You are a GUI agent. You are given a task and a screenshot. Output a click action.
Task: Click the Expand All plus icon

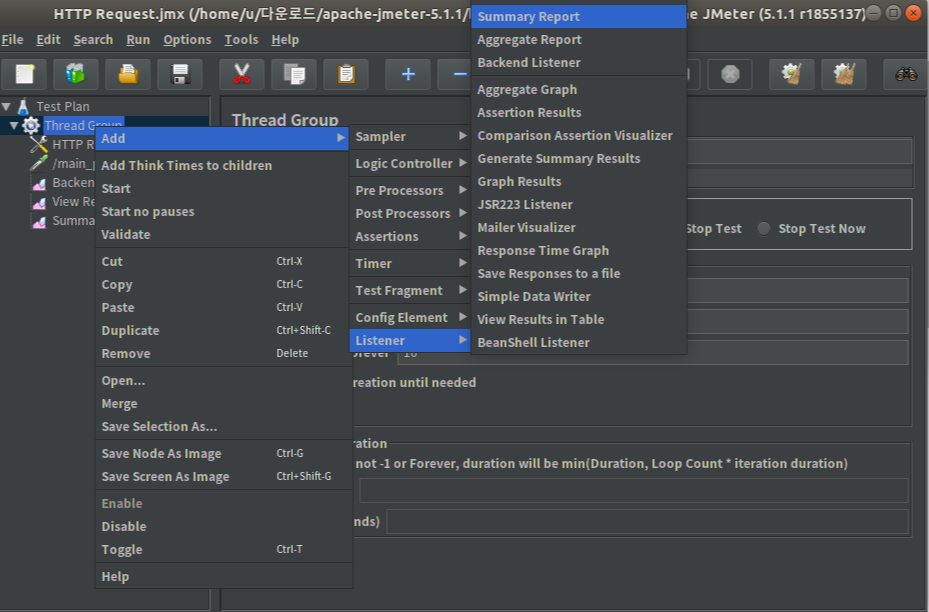pos(408,74)
